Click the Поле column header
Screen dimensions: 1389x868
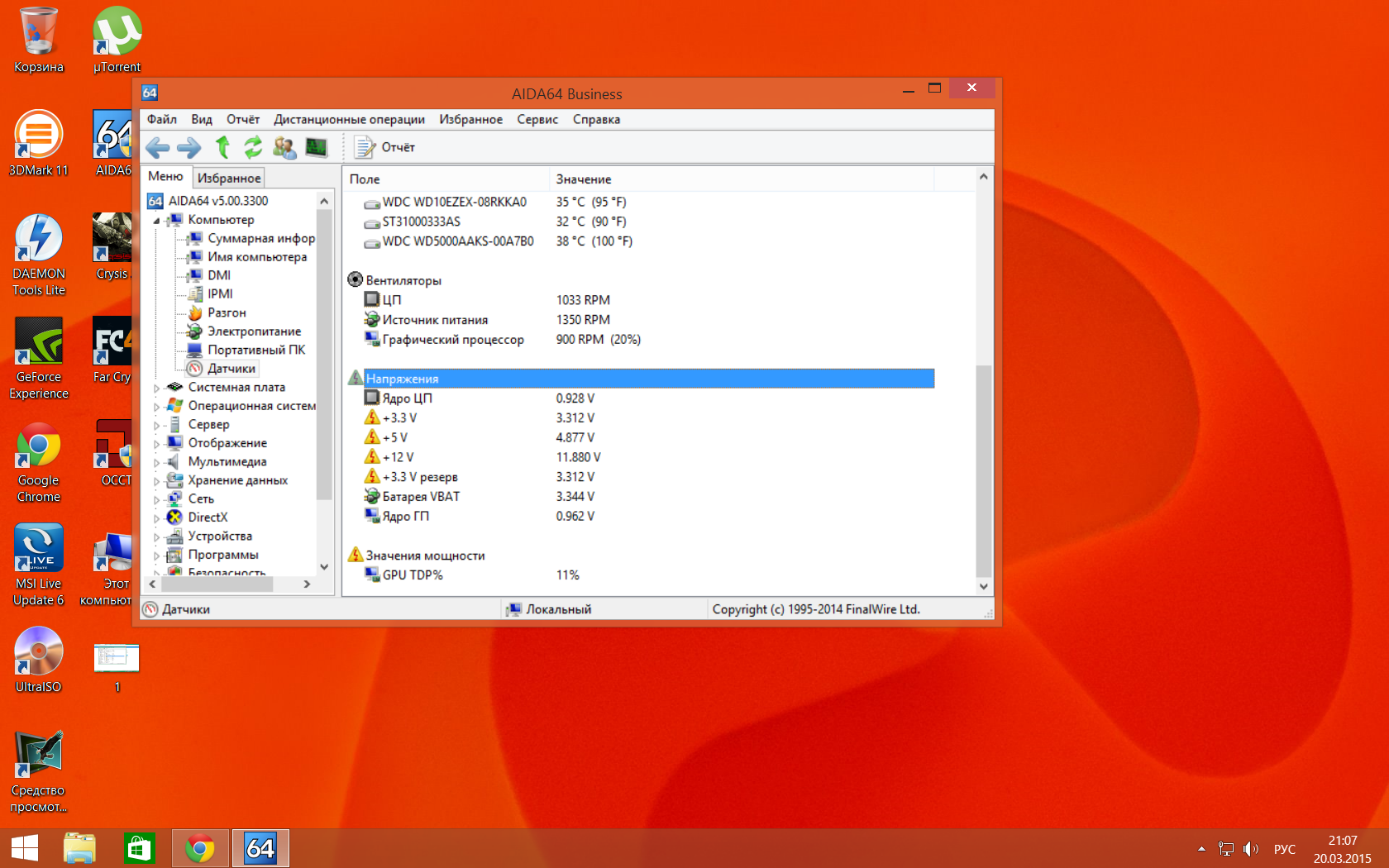point(446,179)
